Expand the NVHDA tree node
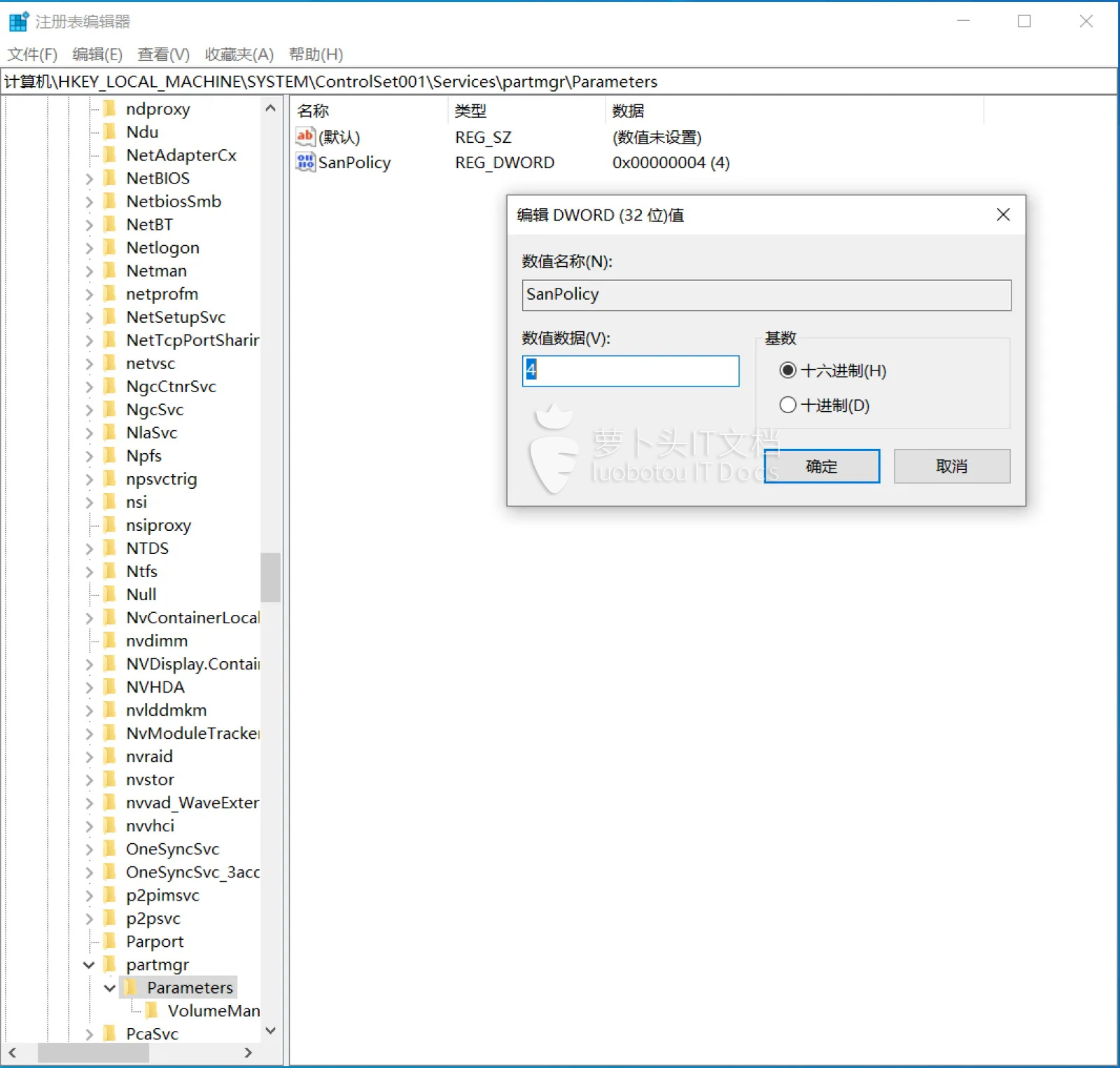 tap(89, 687)
